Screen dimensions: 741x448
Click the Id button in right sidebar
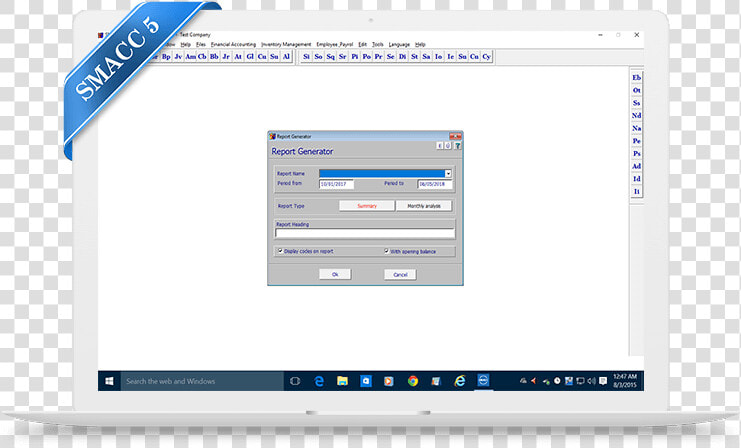pos(637,179)
